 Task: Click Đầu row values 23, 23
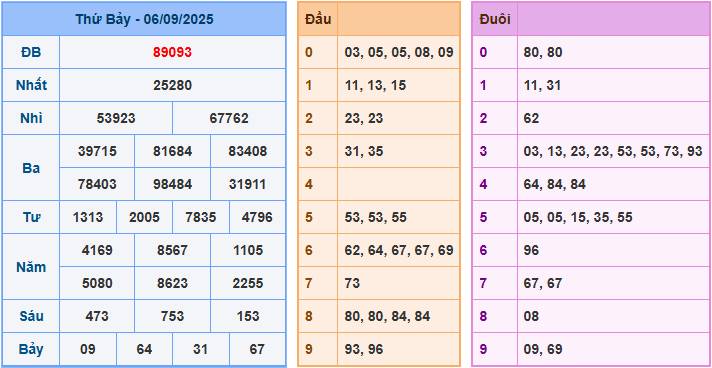(x=363, y=118)
